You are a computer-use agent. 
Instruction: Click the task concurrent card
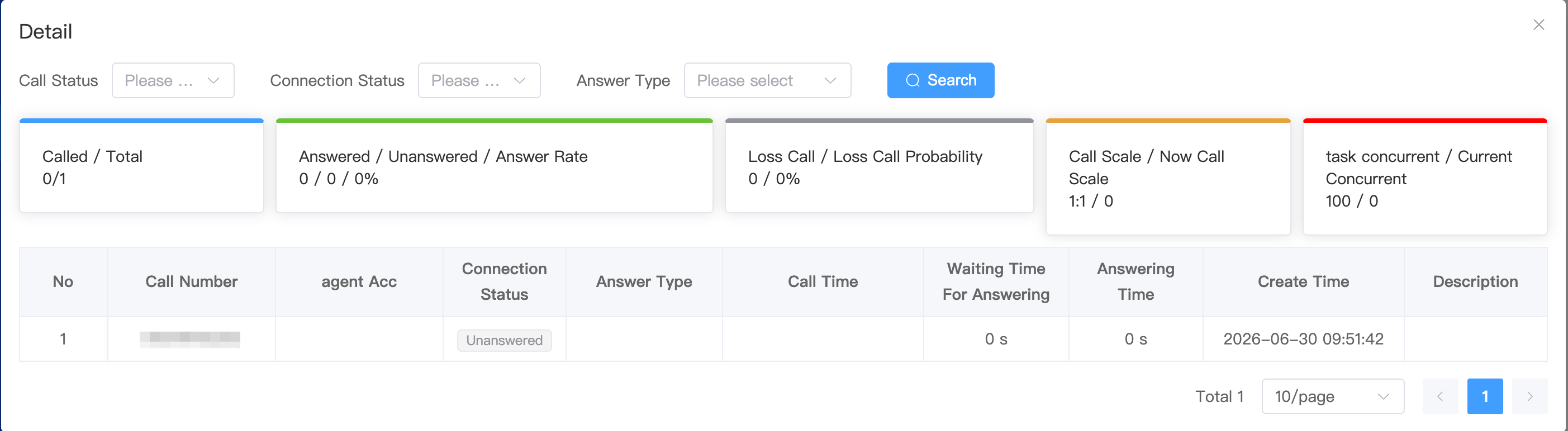pyautogui.click(x=1425, y=177)
